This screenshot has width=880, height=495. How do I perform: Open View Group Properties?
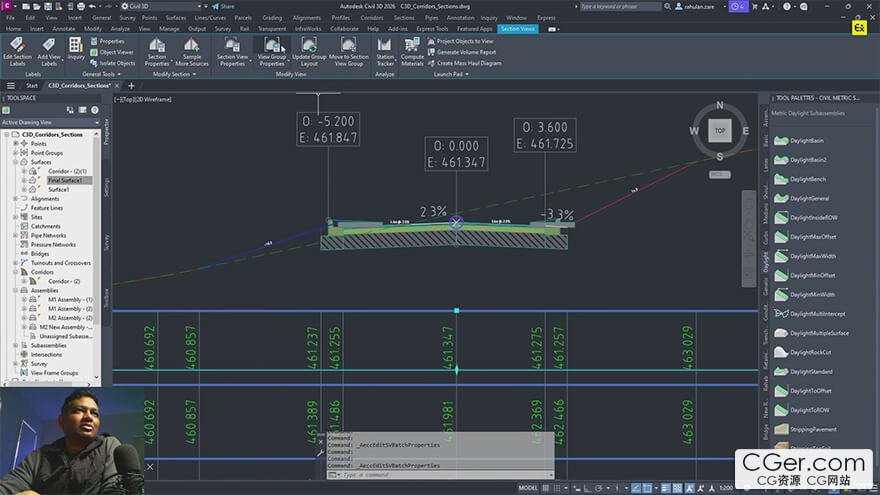coord(272,52)
